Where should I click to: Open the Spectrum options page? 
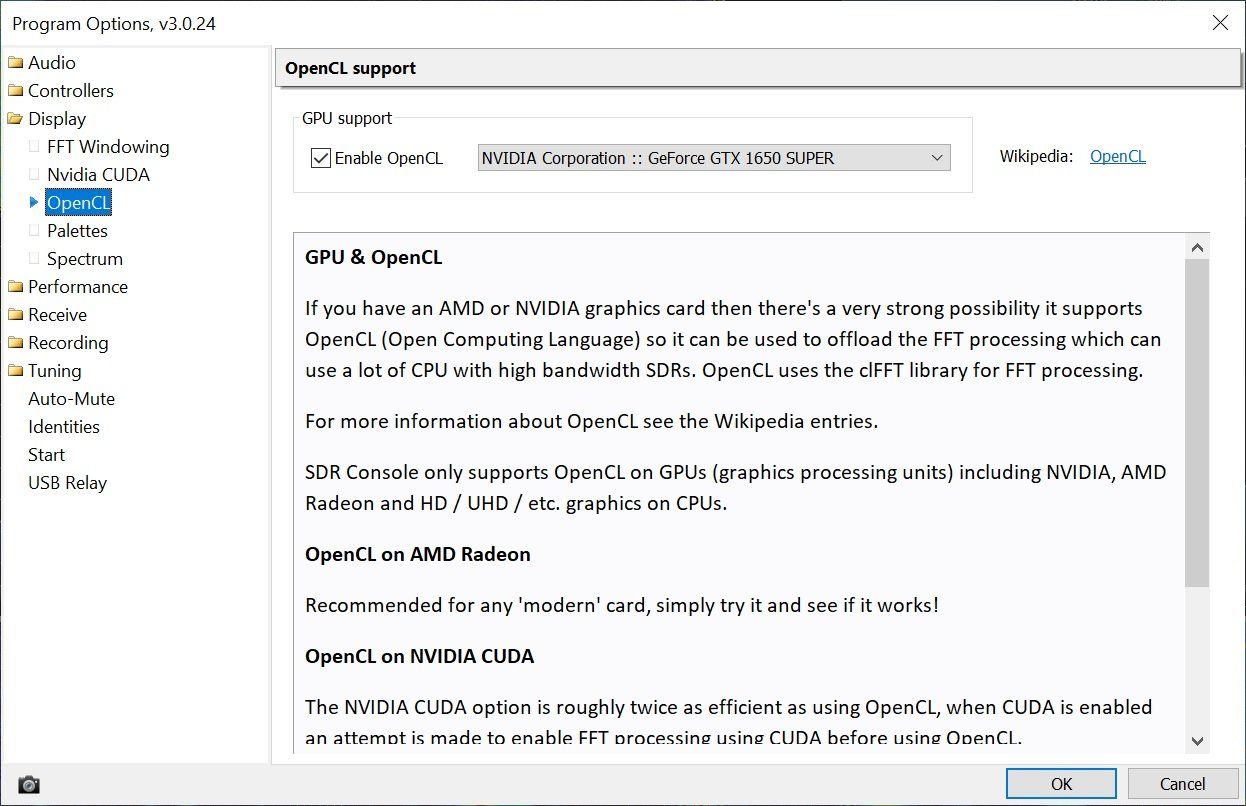pyautogui.click(x=85, y=259)
